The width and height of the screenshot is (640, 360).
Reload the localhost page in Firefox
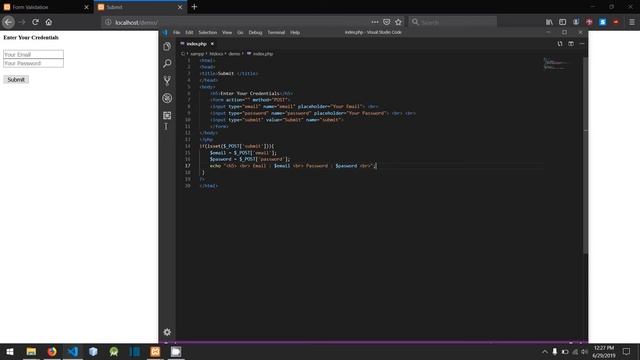pos(36,22)
